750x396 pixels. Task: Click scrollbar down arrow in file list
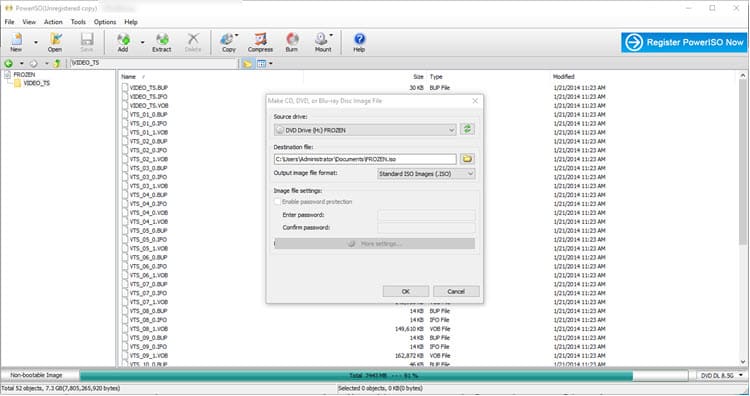[743, 362]
